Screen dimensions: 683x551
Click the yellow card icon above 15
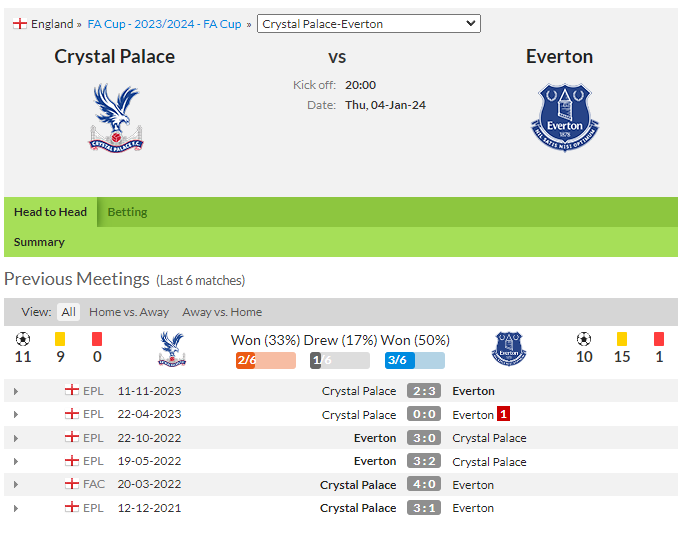click(x=622, y=339)
